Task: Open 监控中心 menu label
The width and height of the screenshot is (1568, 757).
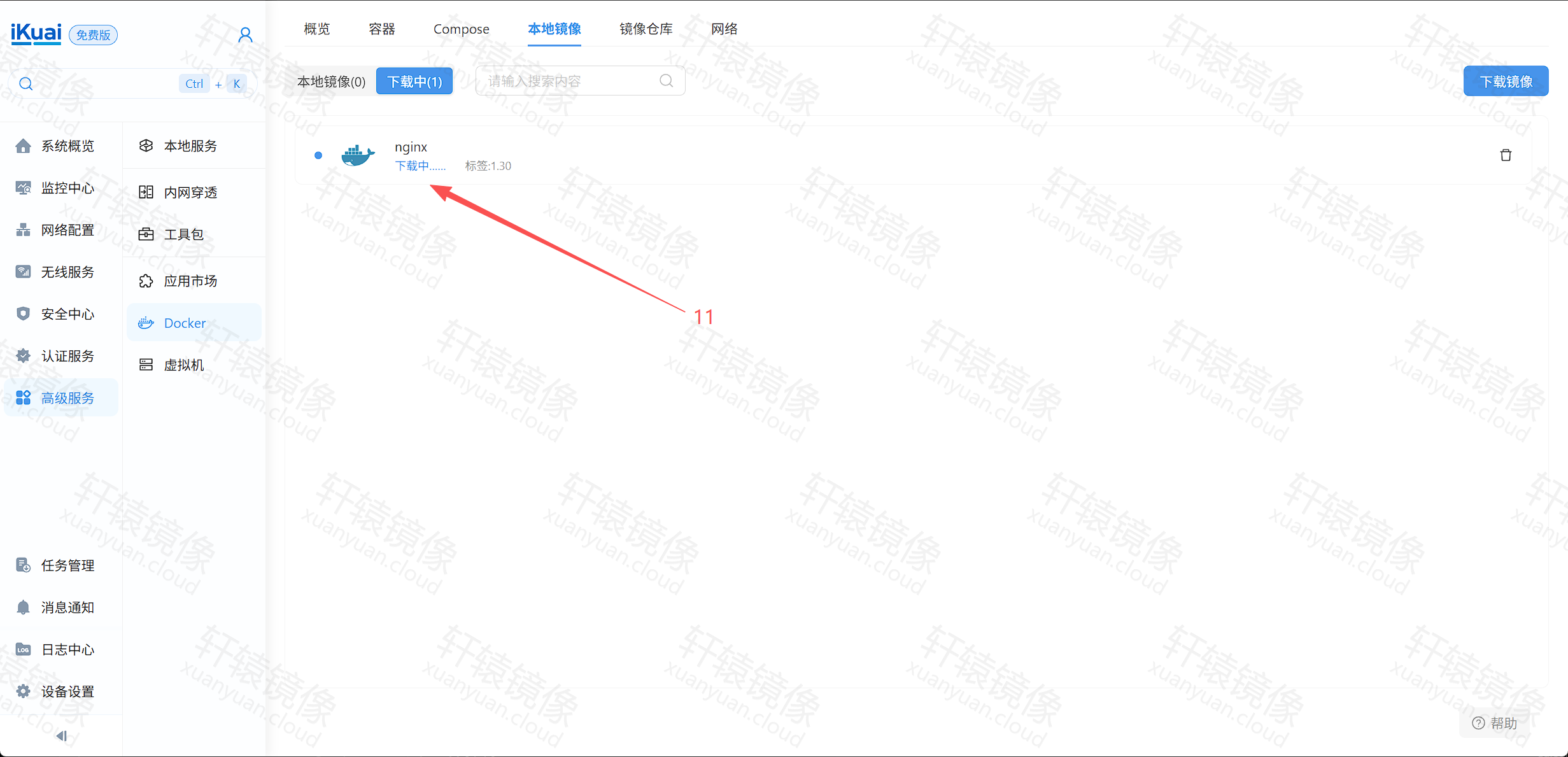Action: click(68, 188)
